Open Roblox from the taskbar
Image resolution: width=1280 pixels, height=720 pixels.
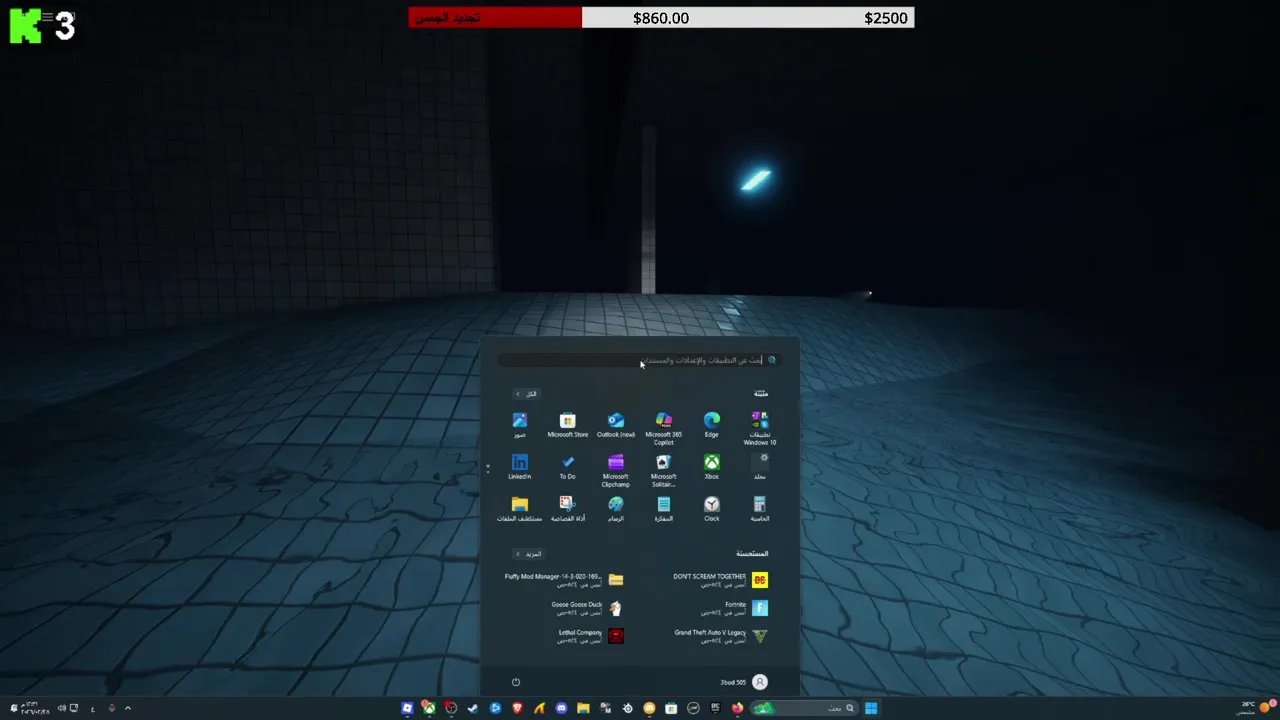coord(407,708)
